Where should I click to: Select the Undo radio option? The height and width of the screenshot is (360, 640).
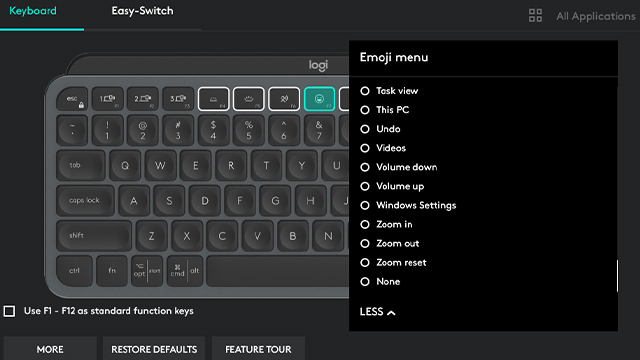(380, 129)
